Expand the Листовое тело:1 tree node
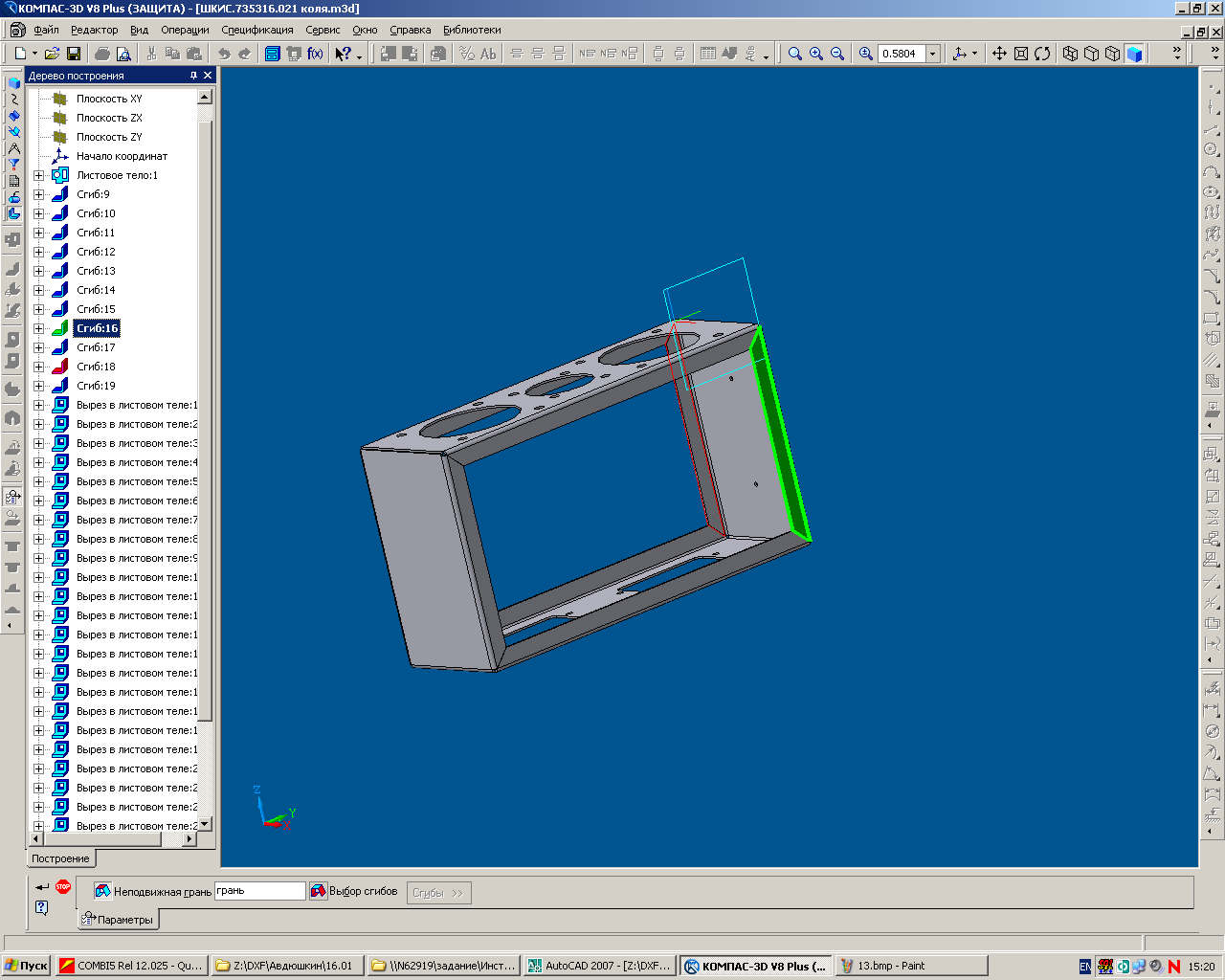This screenshot has width=1225, height=980. [x=39, y=175]
